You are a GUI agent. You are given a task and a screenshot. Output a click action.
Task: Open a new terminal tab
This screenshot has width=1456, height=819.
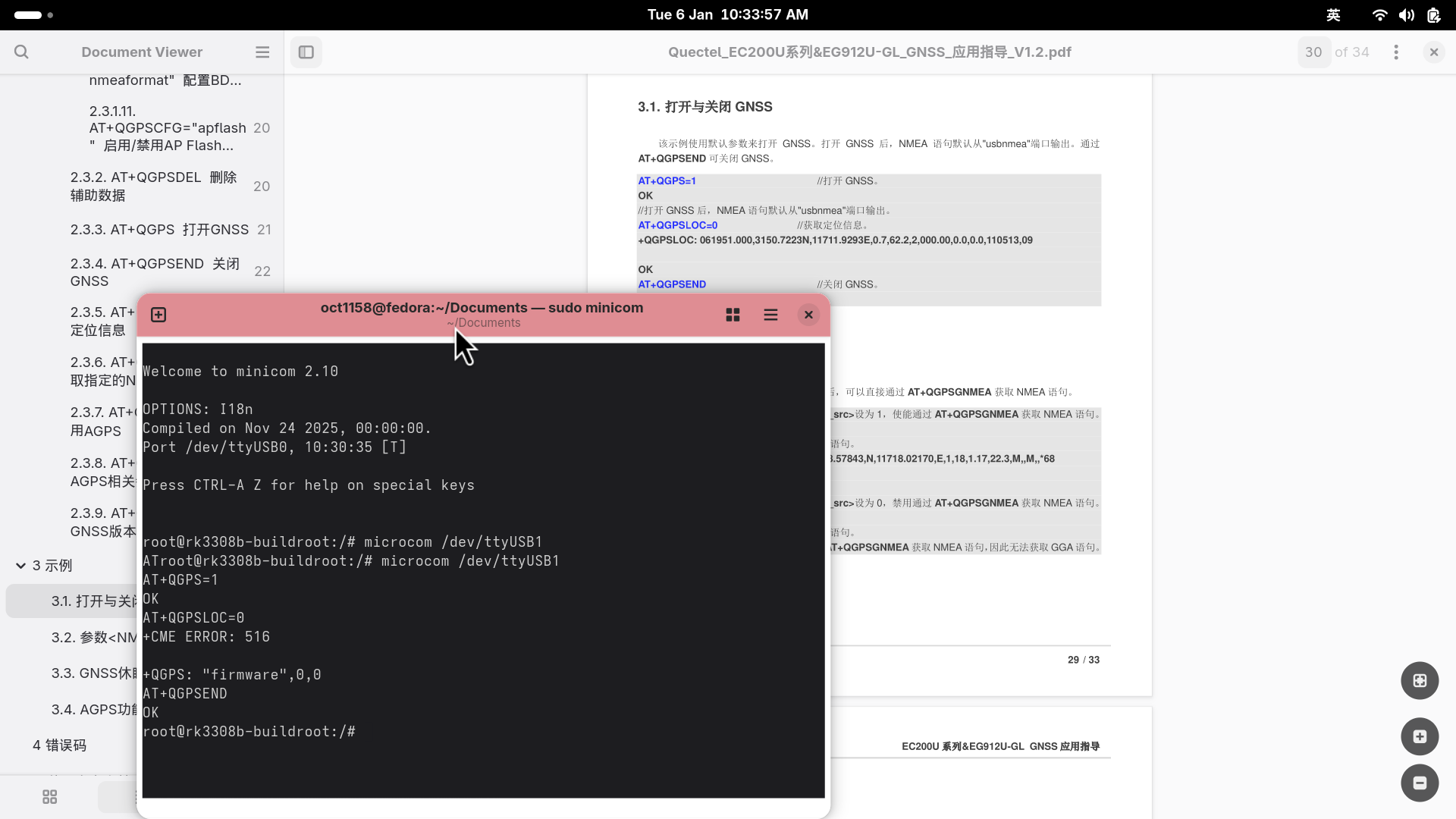tap(158, 315)
